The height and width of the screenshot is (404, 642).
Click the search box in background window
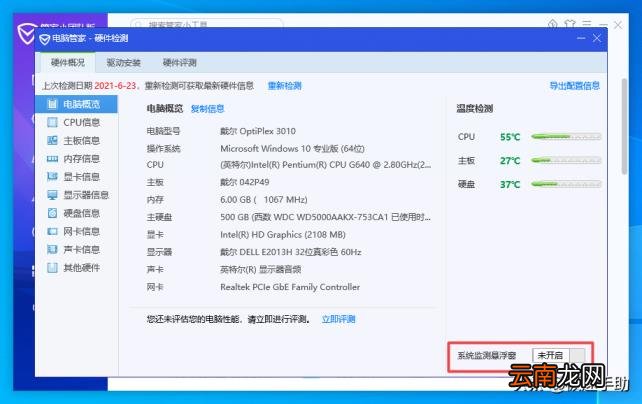point(207,24)
